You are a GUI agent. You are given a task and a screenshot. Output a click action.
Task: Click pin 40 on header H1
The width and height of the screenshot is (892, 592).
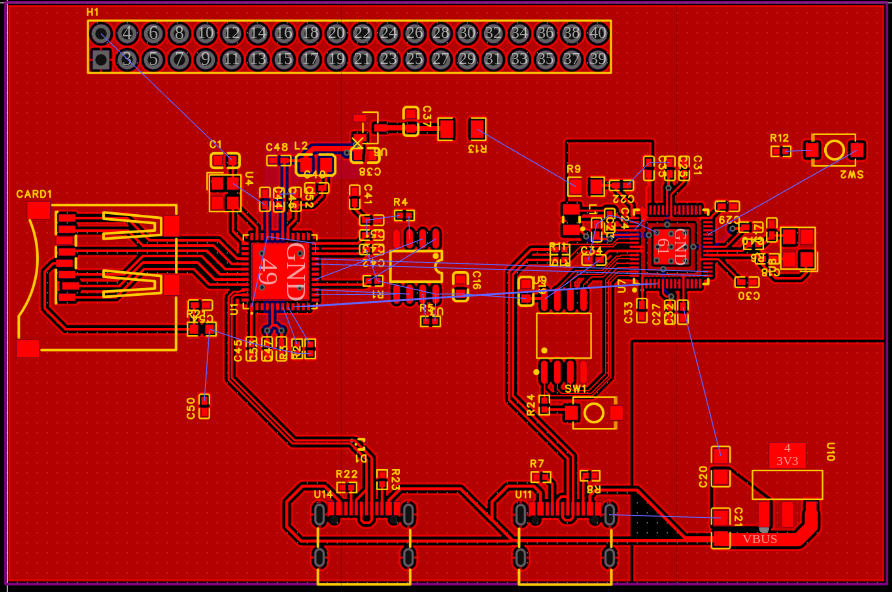598,34
